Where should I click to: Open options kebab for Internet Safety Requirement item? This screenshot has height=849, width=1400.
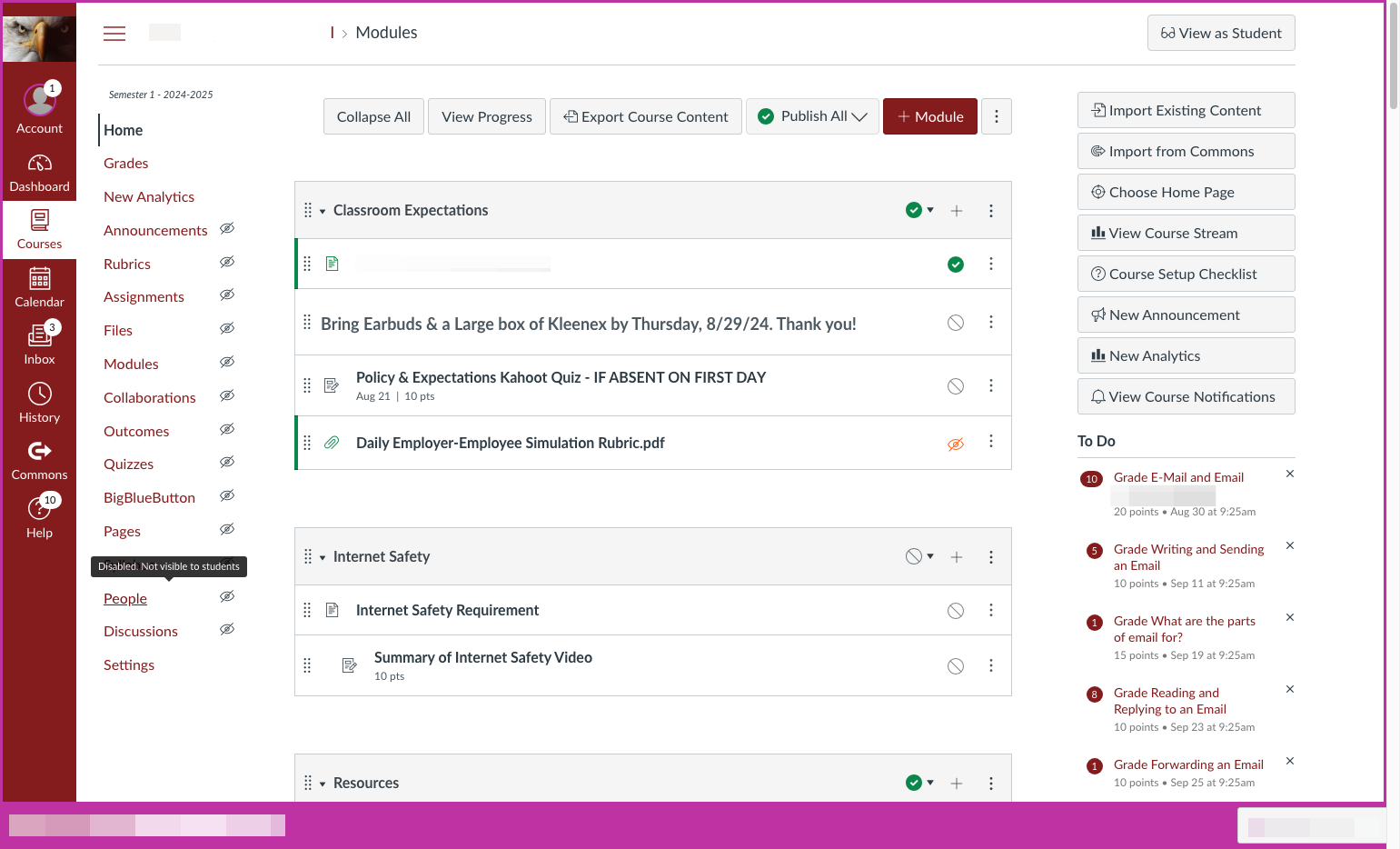(991, 610)
